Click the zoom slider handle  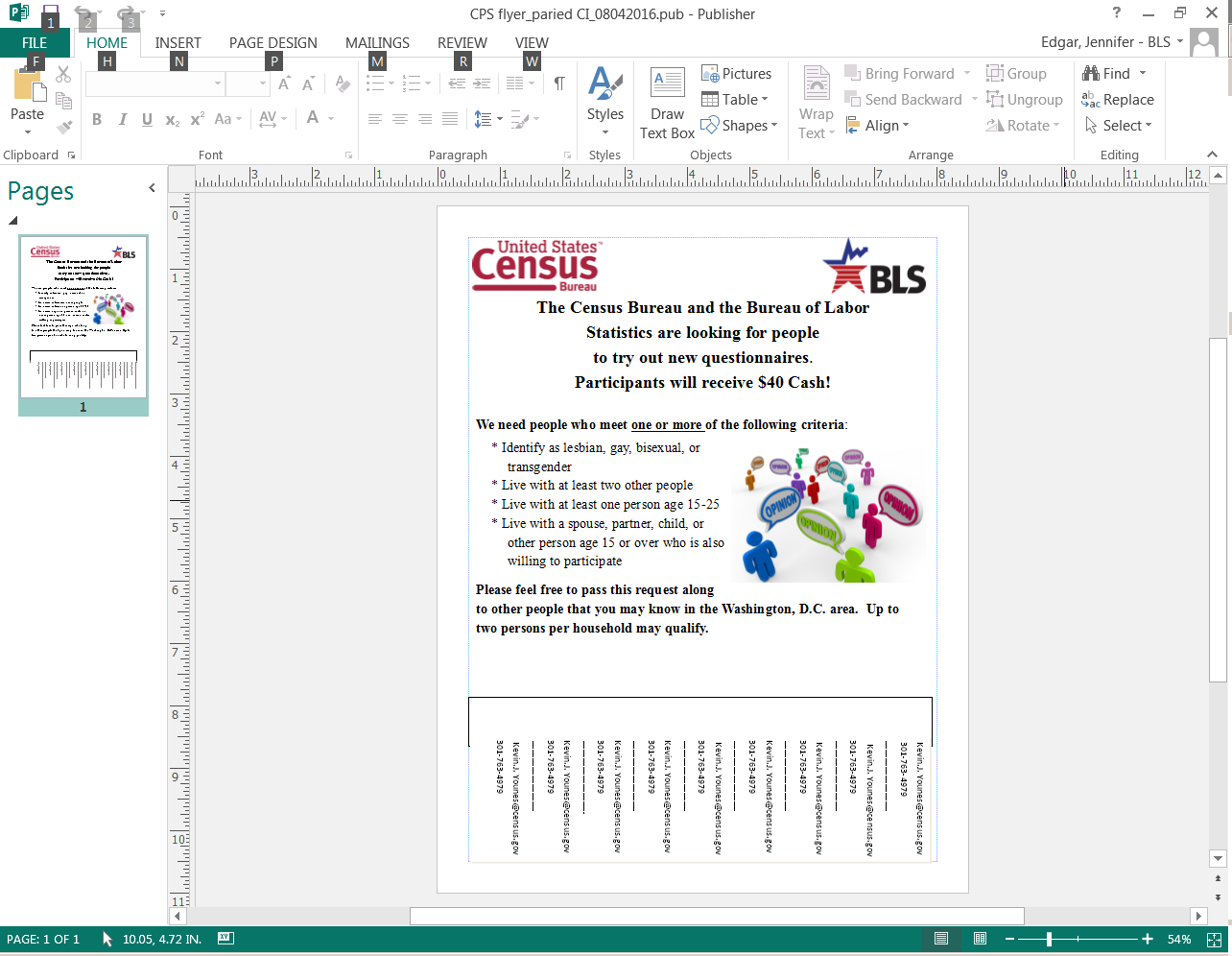click(x=1049, y=939)
